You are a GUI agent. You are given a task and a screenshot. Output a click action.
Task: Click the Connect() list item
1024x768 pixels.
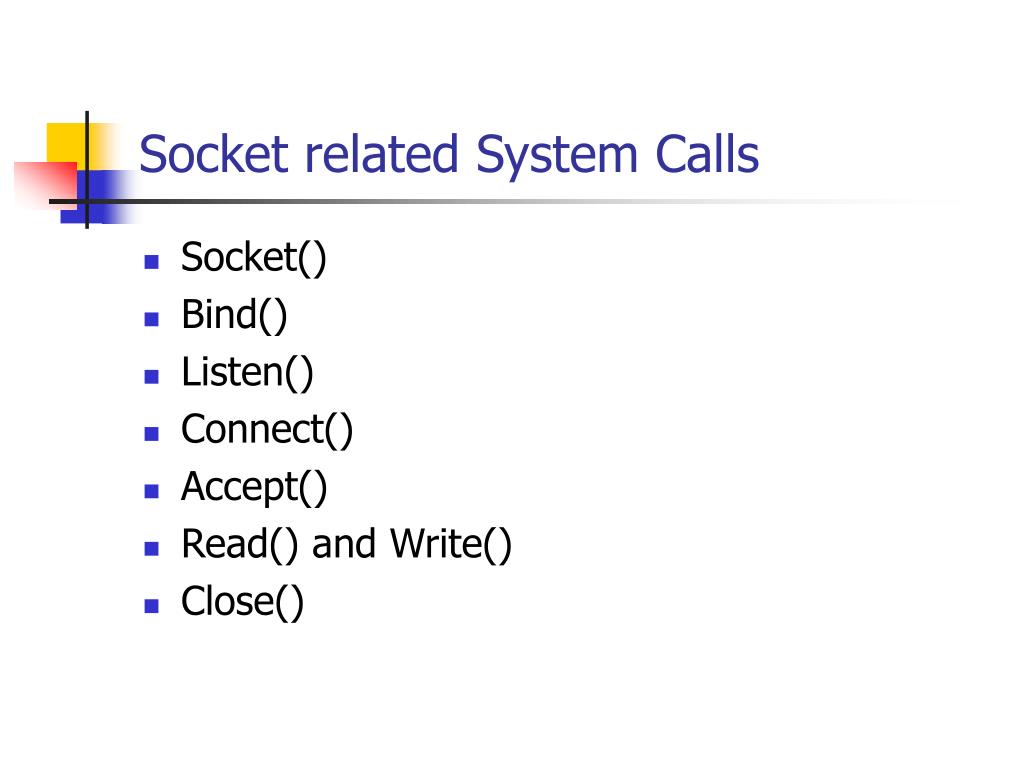[266, 430]
